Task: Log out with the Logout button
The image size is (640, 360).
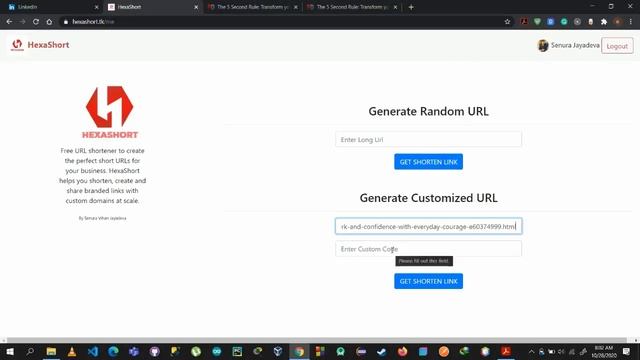Action: tap(617, 46)
